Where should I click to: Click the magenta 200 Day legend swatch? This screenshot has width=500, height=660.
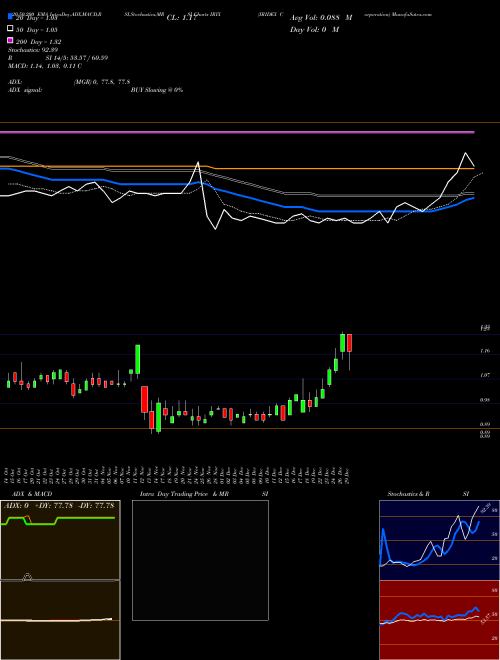tap(10, 40)
